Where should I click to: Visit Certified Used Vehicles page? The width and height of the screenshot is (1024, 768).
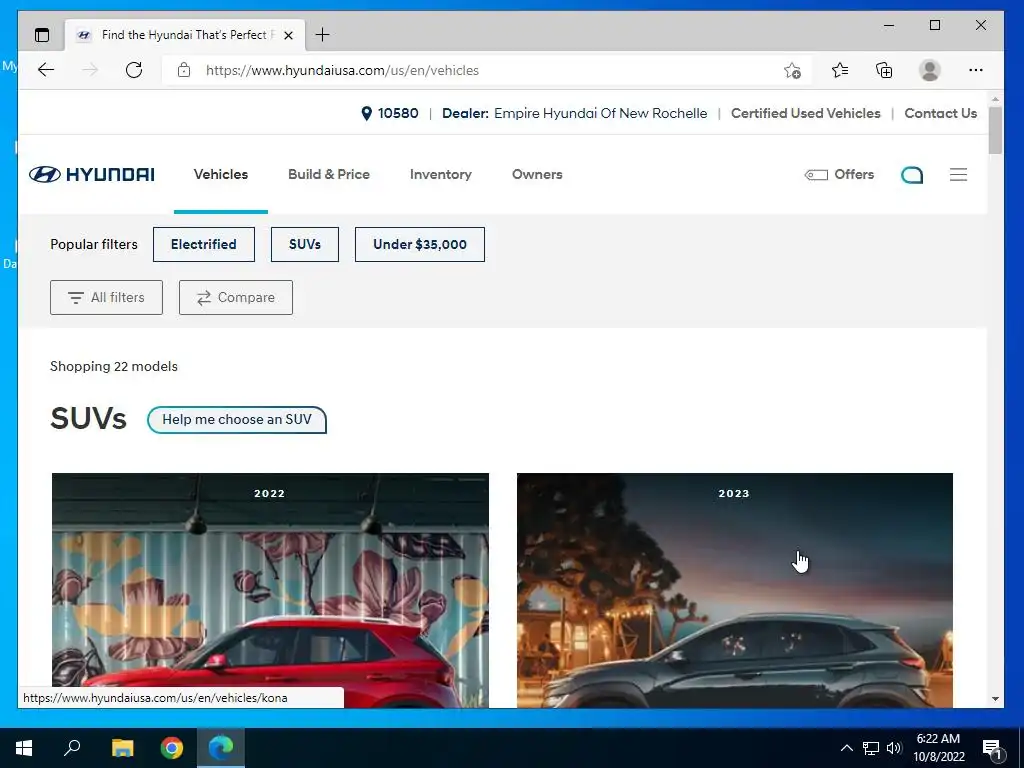click(x=805, y=113)
